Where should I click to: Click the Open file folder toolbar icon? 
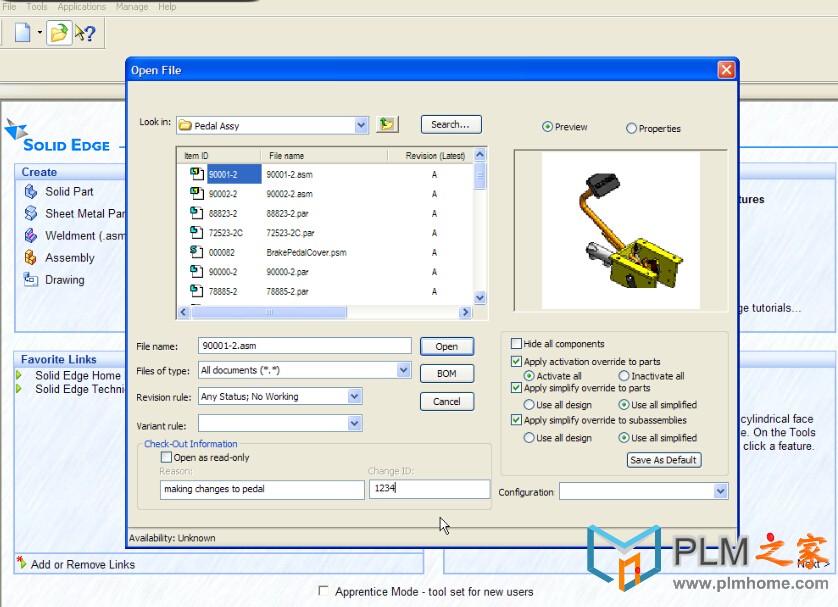point(59,33)
